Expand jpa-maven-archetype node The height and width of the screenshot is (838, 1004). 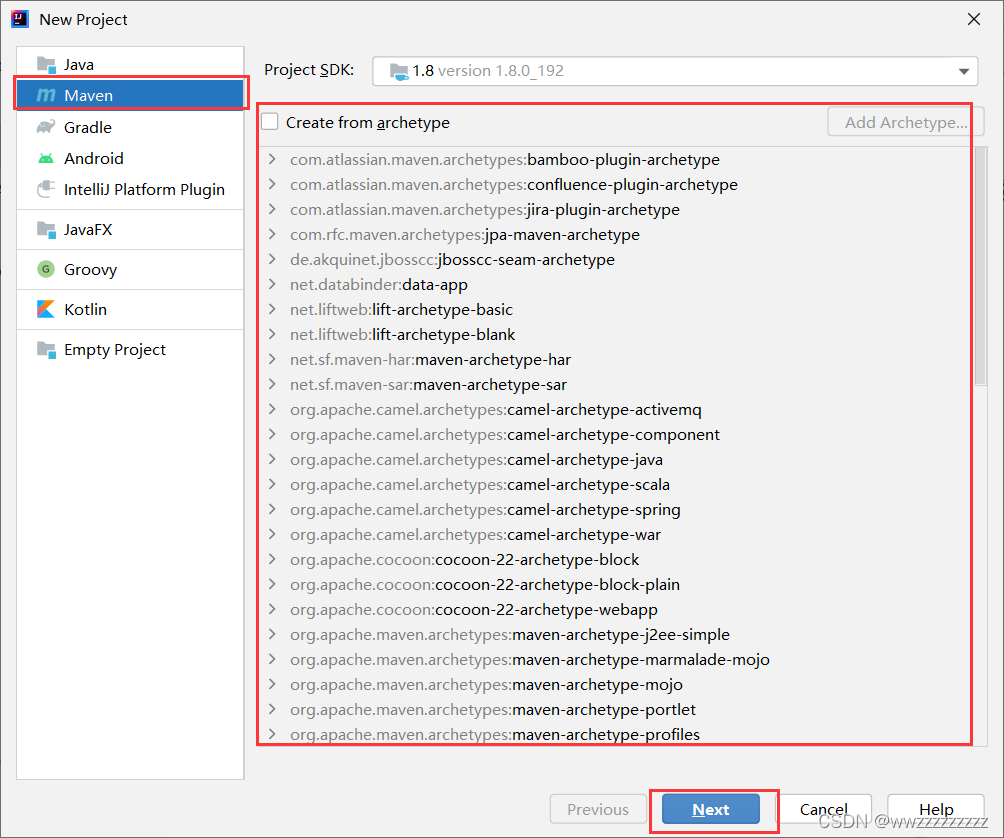coord(272,234)
